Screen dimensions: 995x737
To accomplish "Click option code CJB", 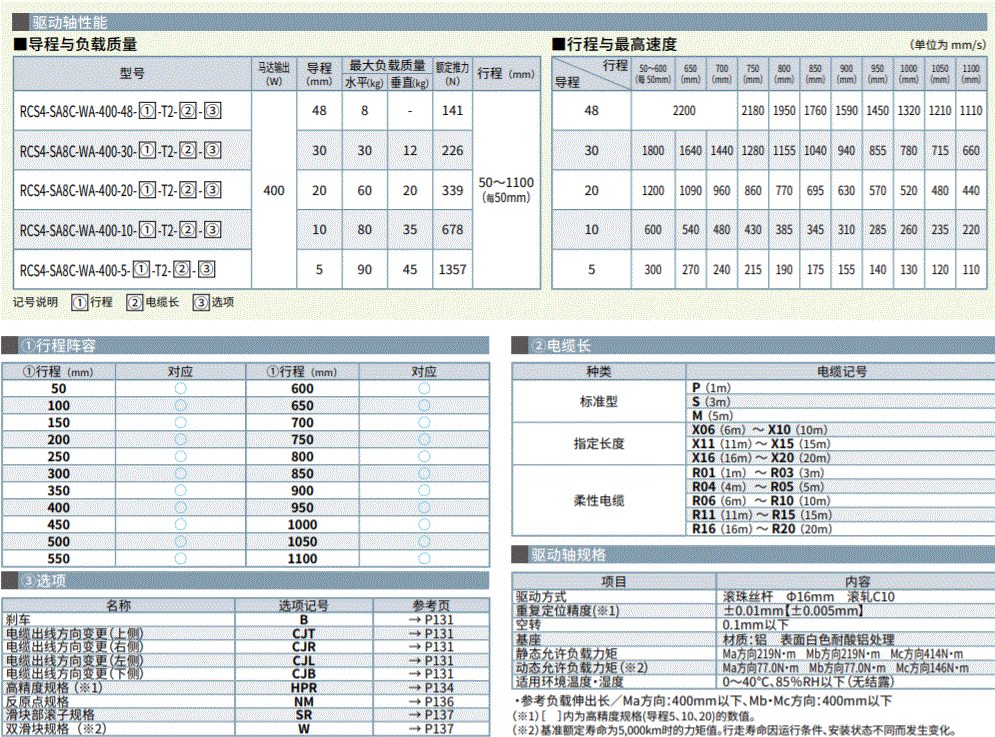I will pos(304,674).
